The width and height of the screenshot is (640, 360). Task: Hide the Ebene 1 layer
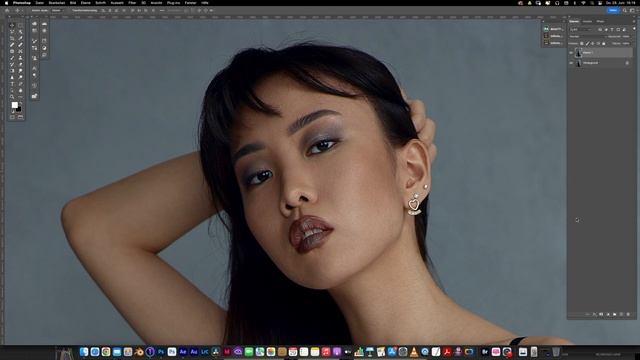coord(571,53)
